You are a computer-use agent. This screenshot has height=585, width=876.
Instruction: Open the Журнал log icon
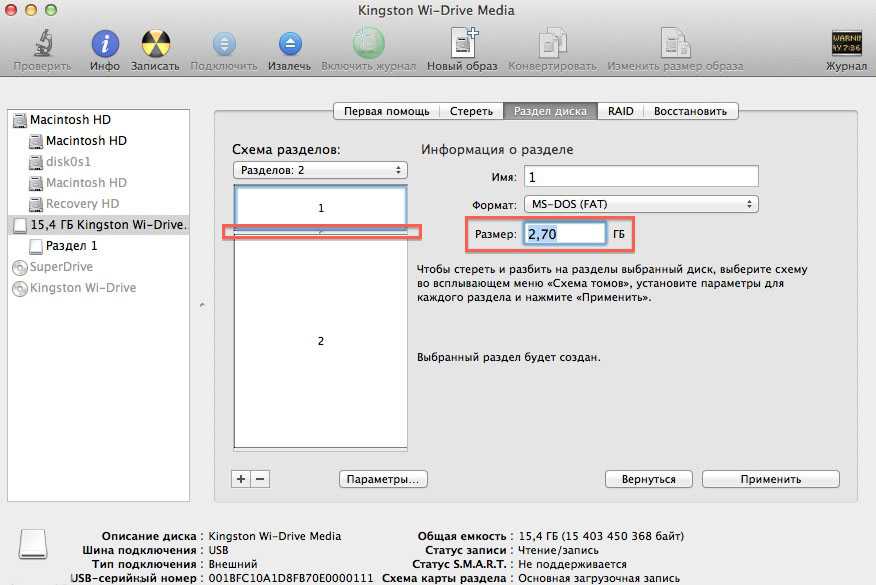click(x=846, y=42)
